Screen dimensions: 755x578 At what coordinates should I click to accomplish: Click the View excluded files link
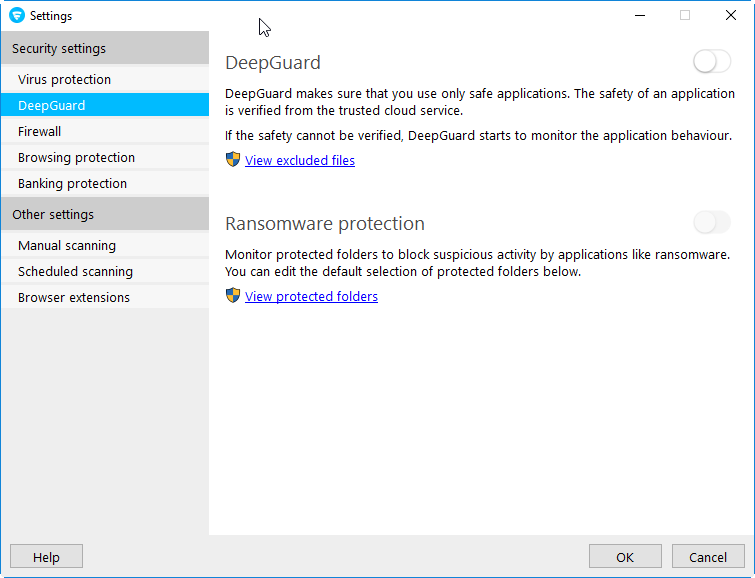pos(300,160)
